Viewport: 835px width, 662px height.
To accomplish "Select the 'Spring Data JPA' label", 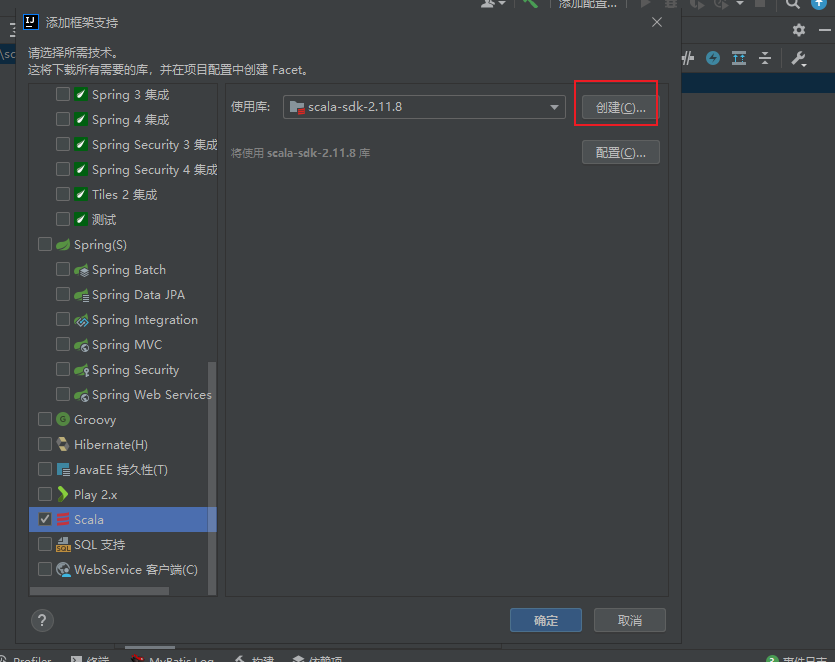I will tap(138, 295).
